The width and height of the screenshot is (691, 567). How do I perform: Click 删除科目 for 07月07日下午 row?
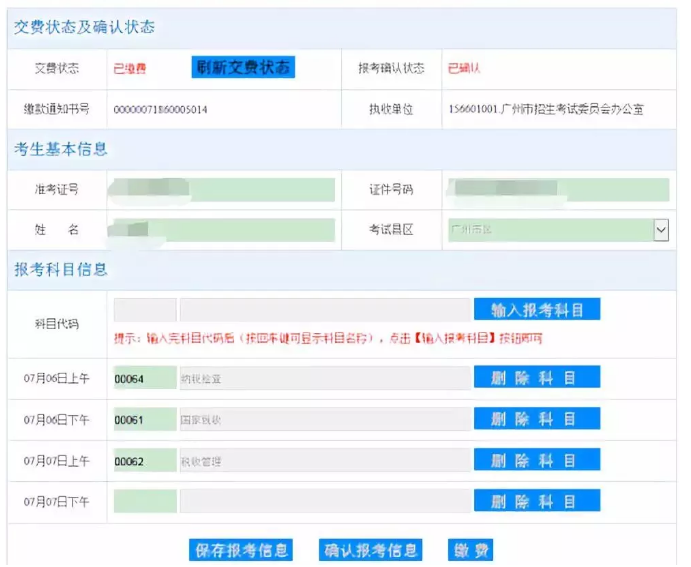click(537, 501)
